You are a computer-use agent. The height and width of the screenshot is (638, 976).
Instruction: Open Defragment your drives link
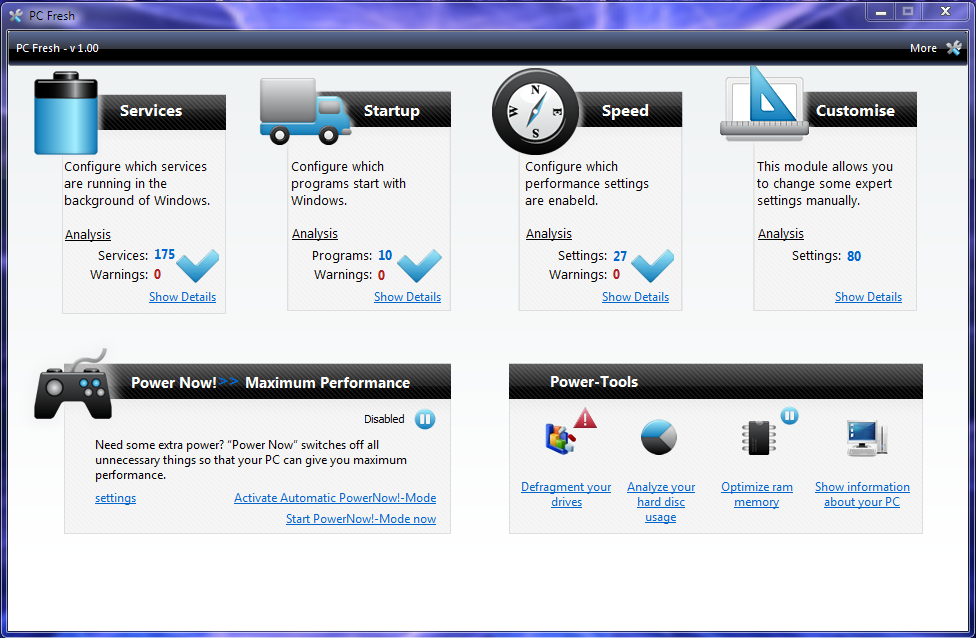pos(566,494)
